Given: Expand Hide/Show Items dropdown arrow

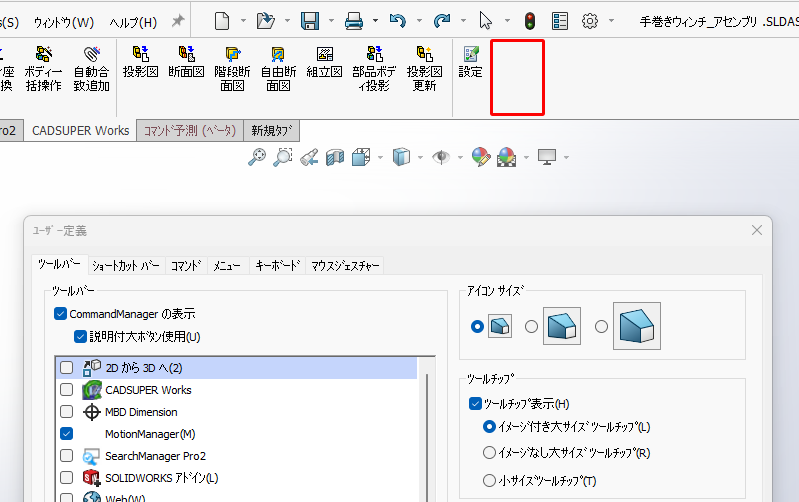Looking at the screenshot, I should (460, 157).
